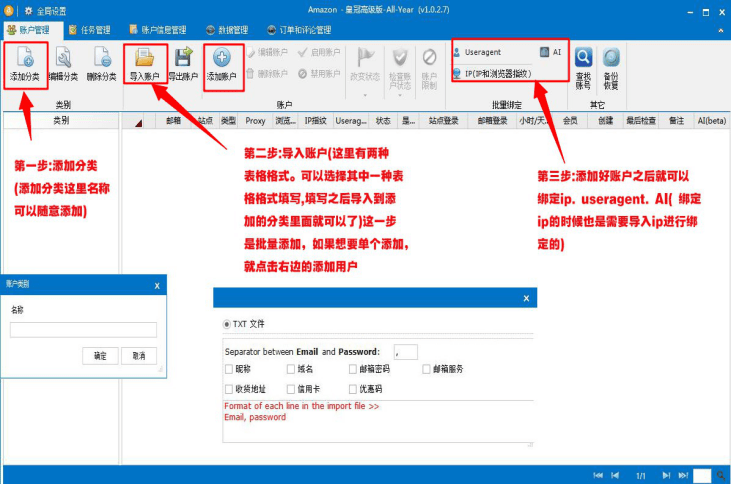Screen dimensions: 731x484
Task: Click 确定 in the account category dialog
Action: [100, 356]
